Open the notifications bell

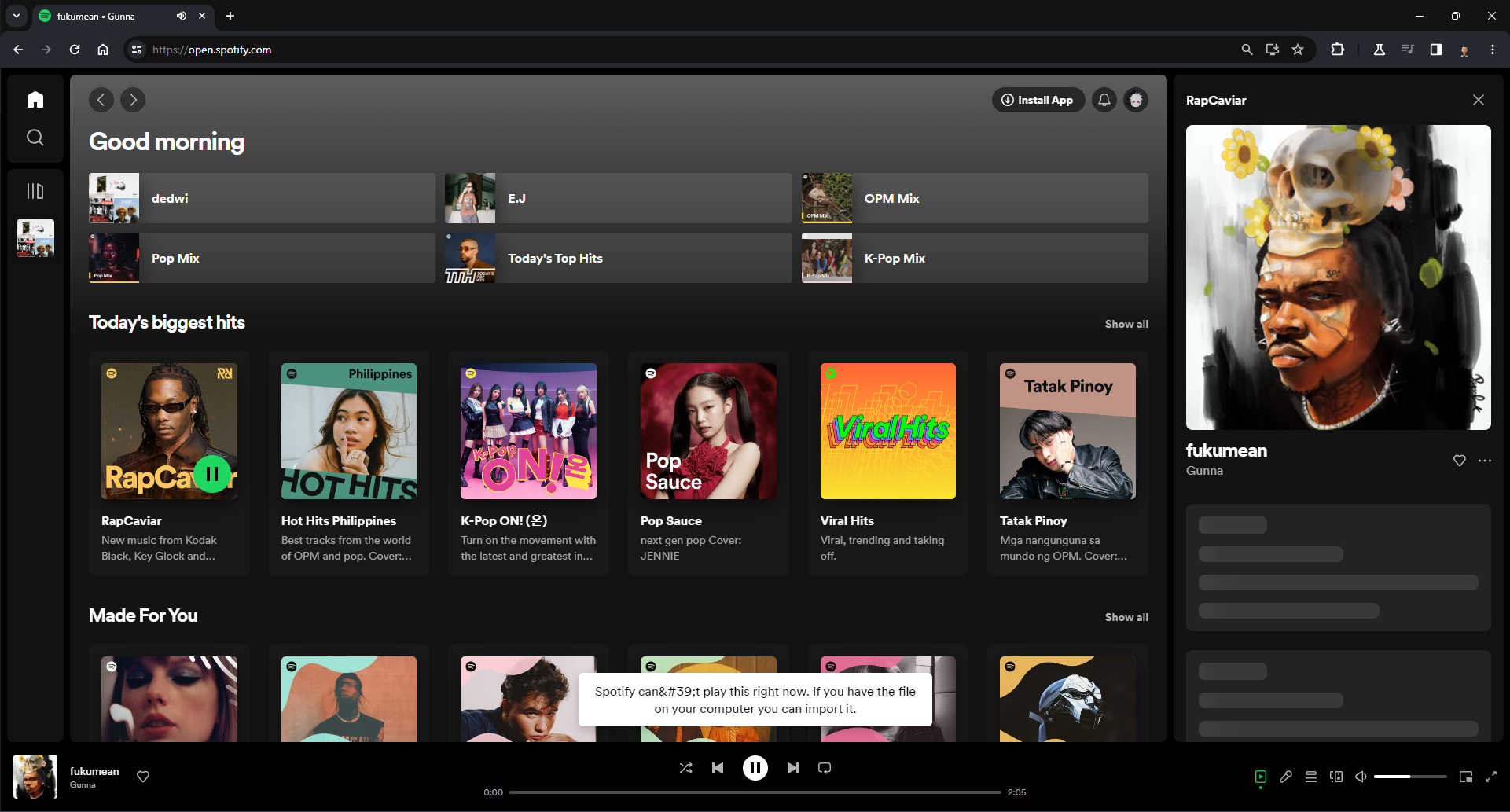[1104, 100]
